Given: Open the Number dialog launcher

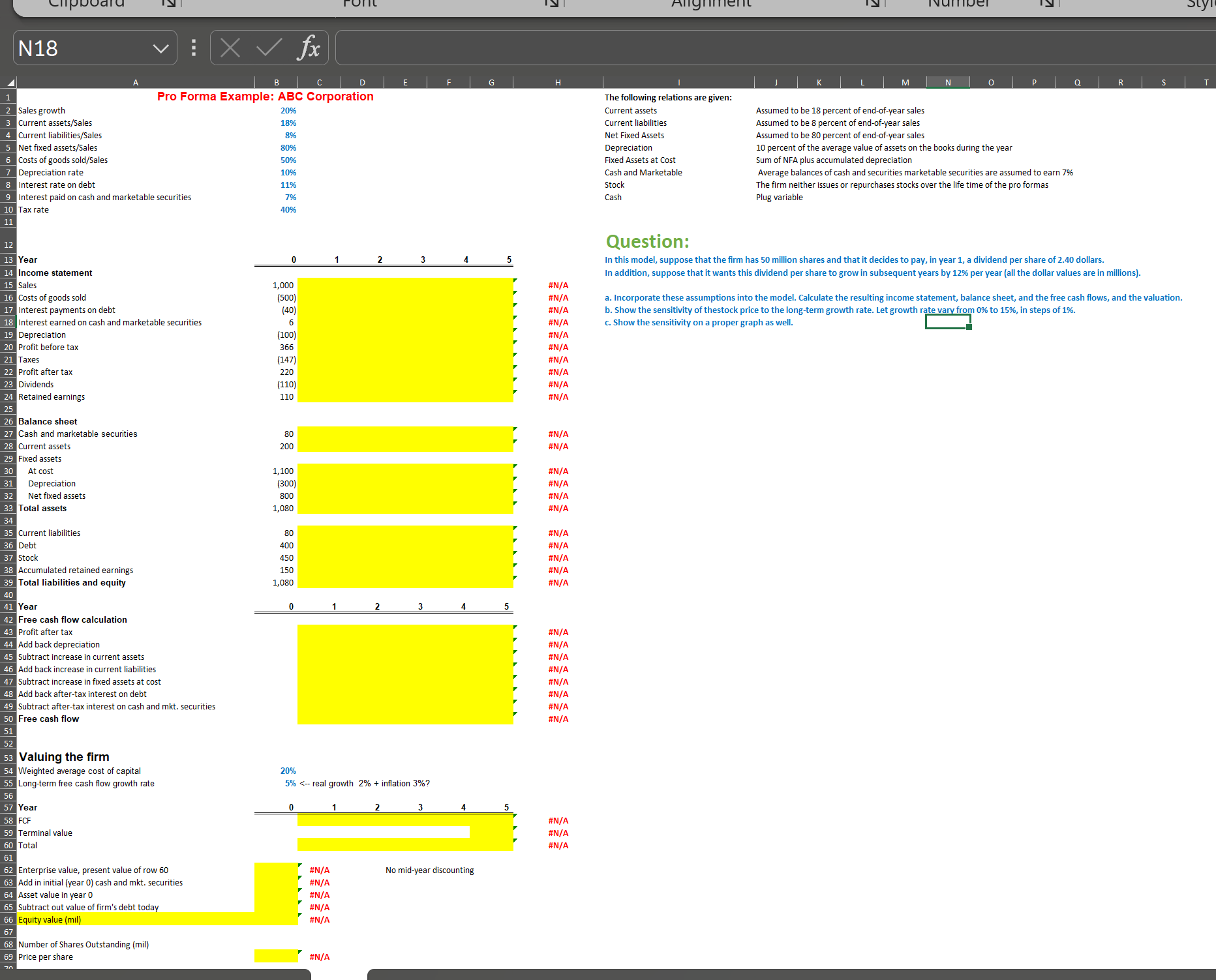Looking at the screenshot, I should coord(1046,4).
